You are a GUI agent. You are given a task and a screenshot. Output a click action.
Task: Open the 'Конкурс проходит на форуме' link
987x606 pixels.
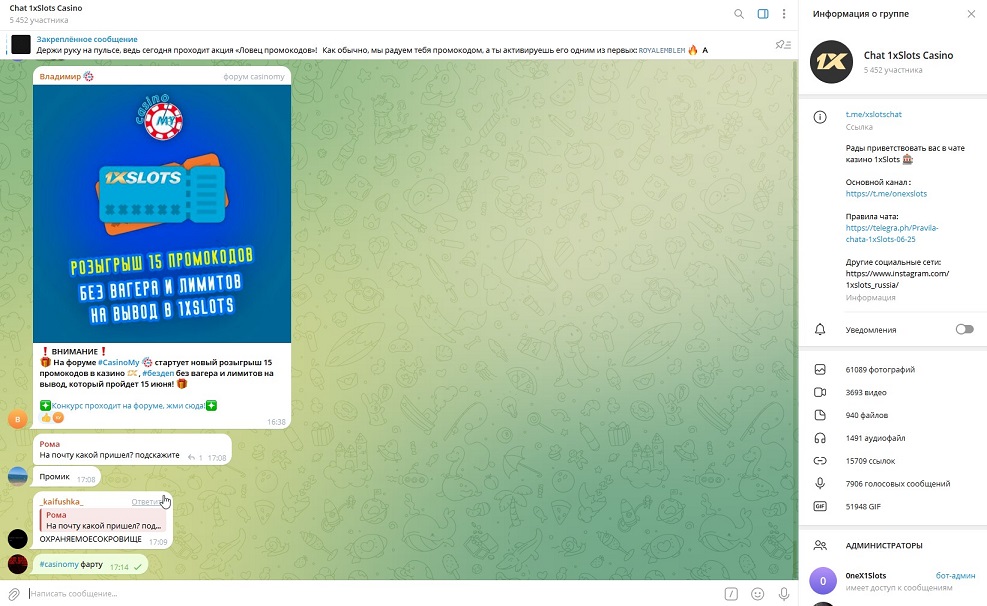[128, 406]
